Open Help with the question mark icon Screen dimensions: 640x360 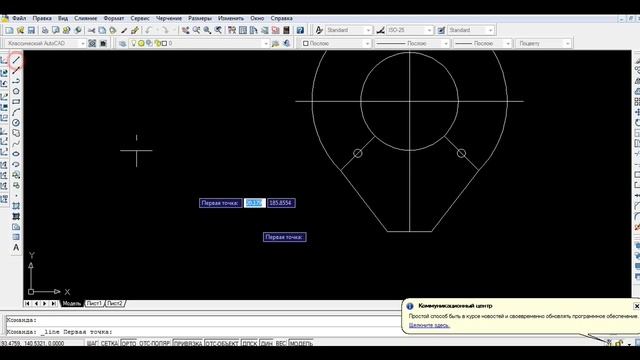(300, 30)
